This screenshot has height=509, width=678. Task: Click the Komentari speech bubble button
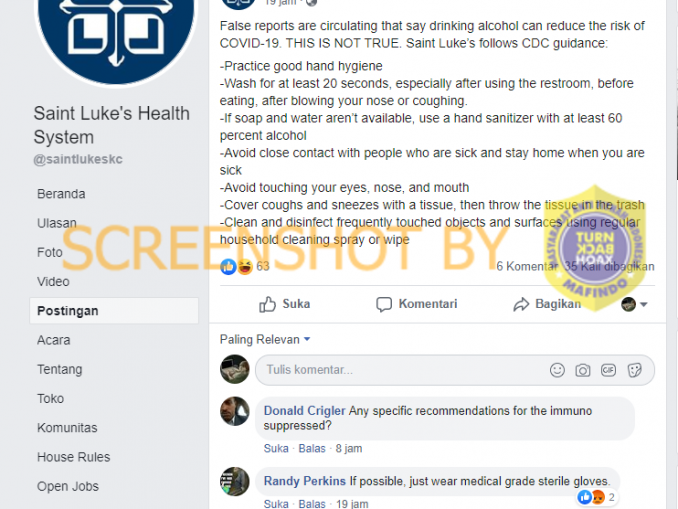pos(416,304)
